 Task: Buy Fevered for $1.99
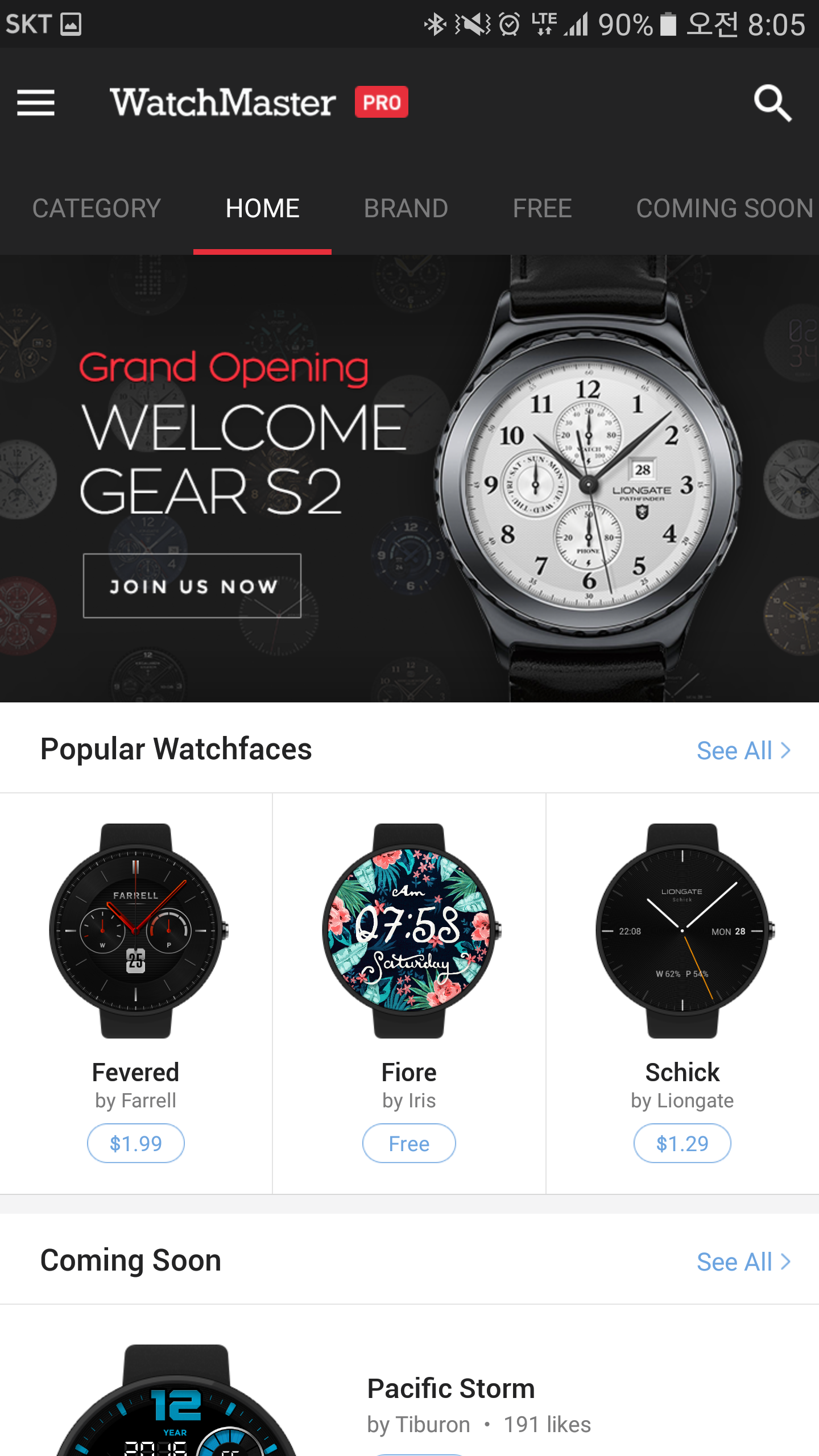(x=136, y=1143)
